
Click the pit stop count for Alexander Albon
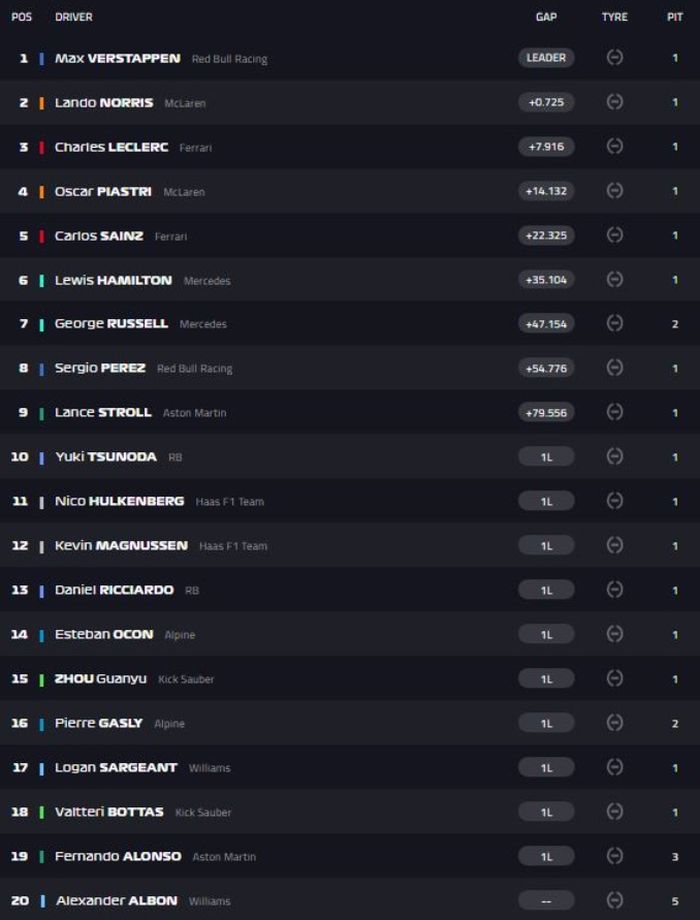[x=675, y=900]
